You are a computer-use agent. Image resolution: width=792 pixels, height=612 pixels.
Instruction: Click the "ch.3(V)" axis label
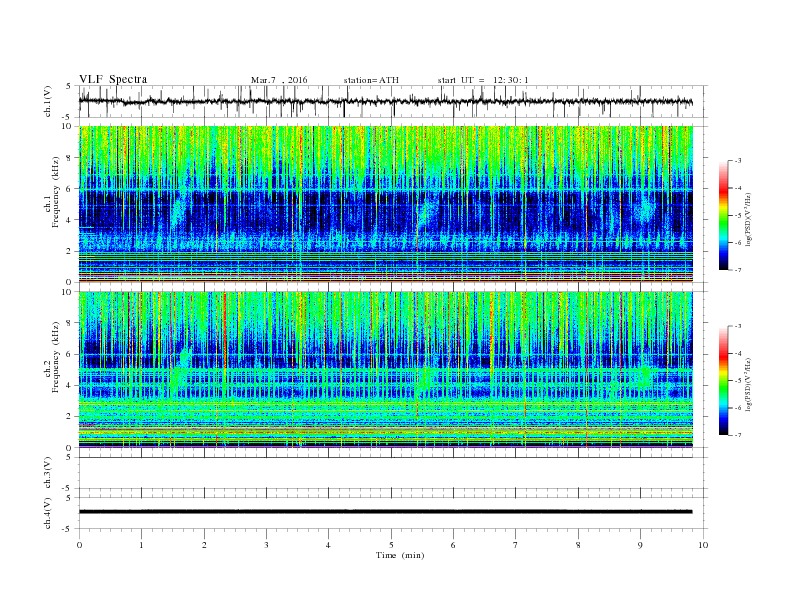(48, 473)
